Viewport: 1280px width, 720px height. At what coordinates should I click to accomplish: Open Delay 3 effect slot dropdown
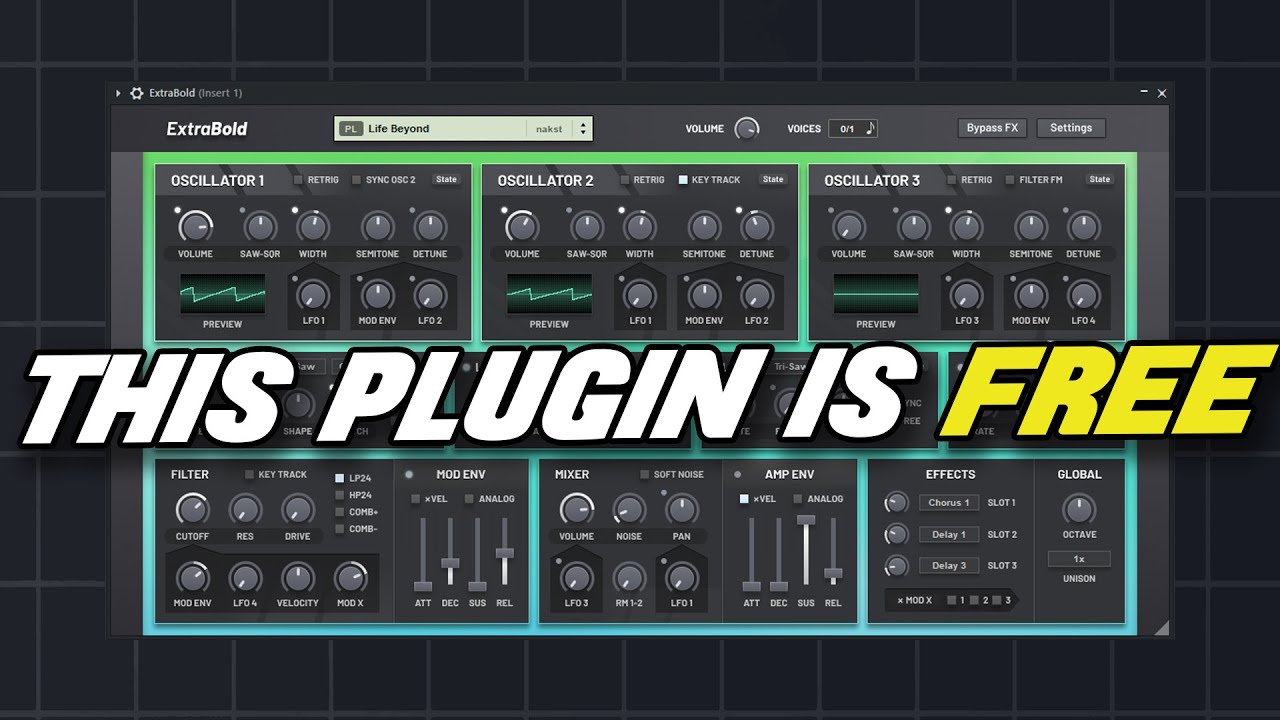point(949,566)
